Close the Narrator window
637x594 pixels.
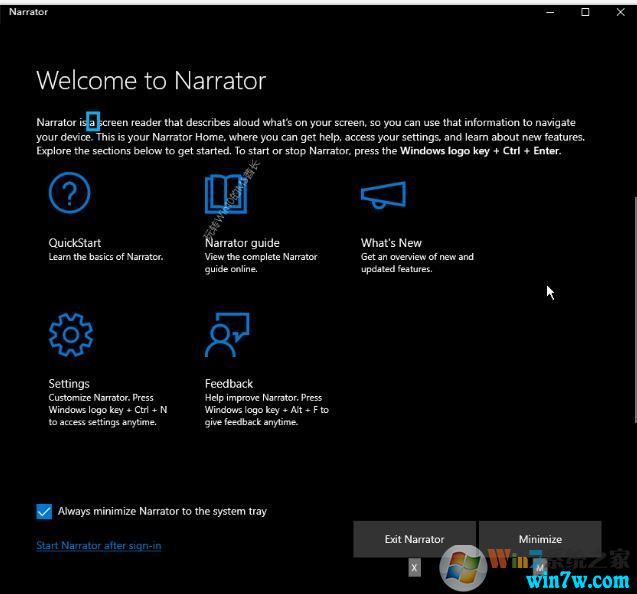[620, 12]
